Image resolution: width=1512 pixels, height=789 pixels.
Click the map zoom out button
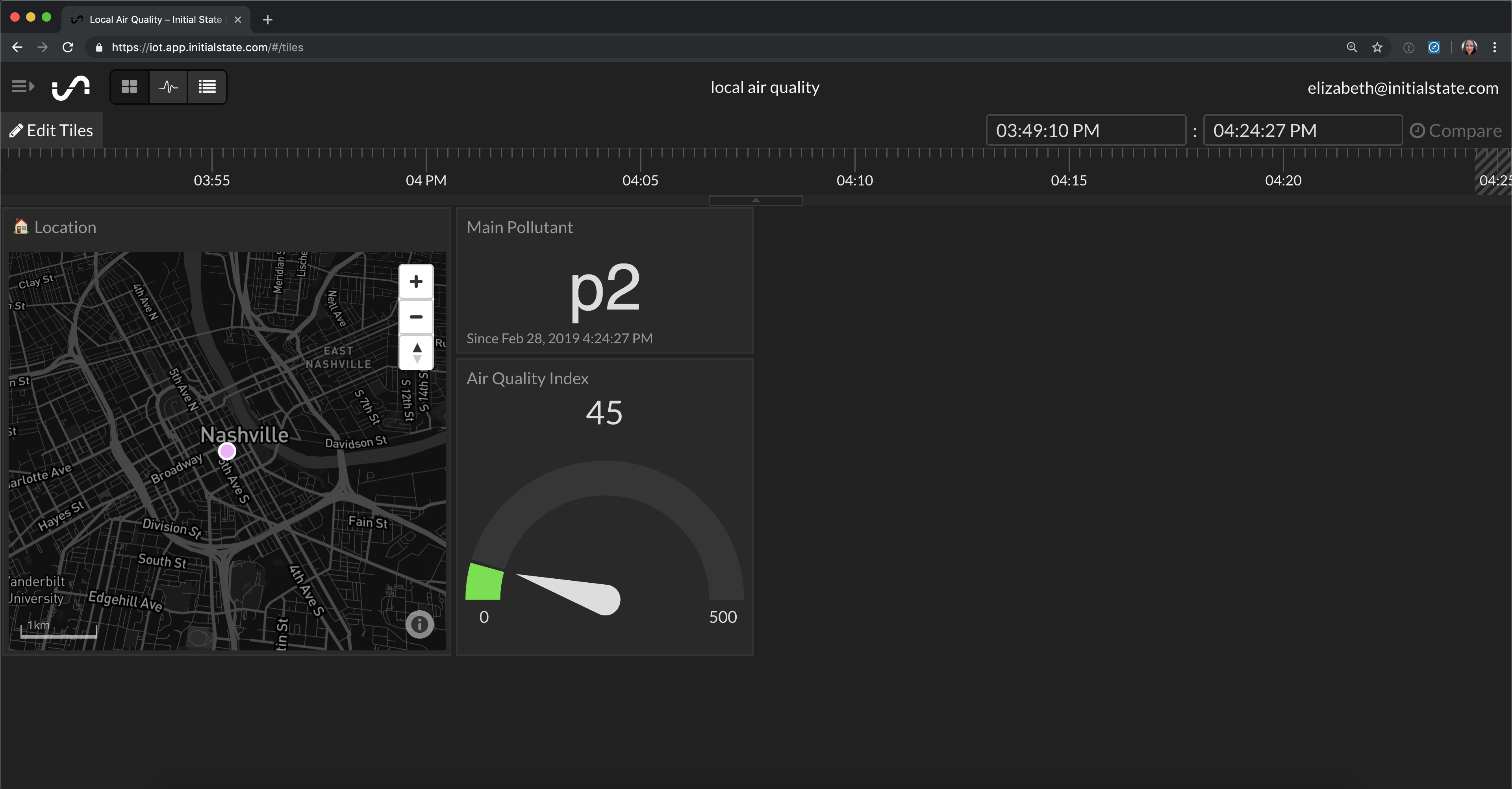[x=416, y=316]
